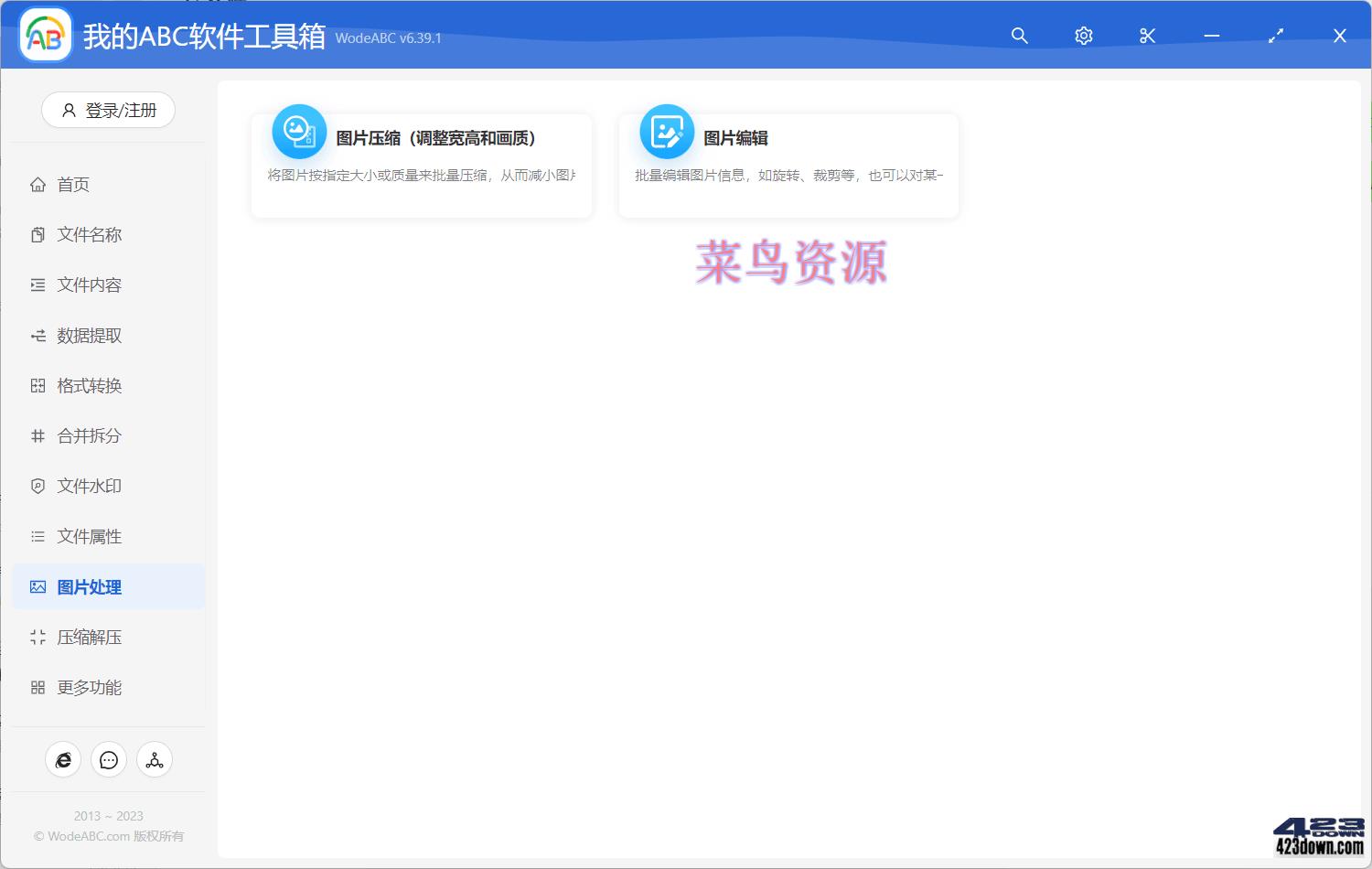The image size is (1372, 869).
Task: Select 压缩解压 in the sidebar
Action: coord(89,637)
